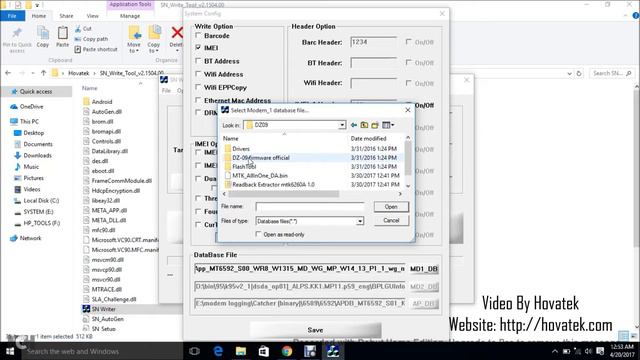Enable the Barcode write option
The width and height of the screenshot is (640, 360).
click(x=198, y=36)
